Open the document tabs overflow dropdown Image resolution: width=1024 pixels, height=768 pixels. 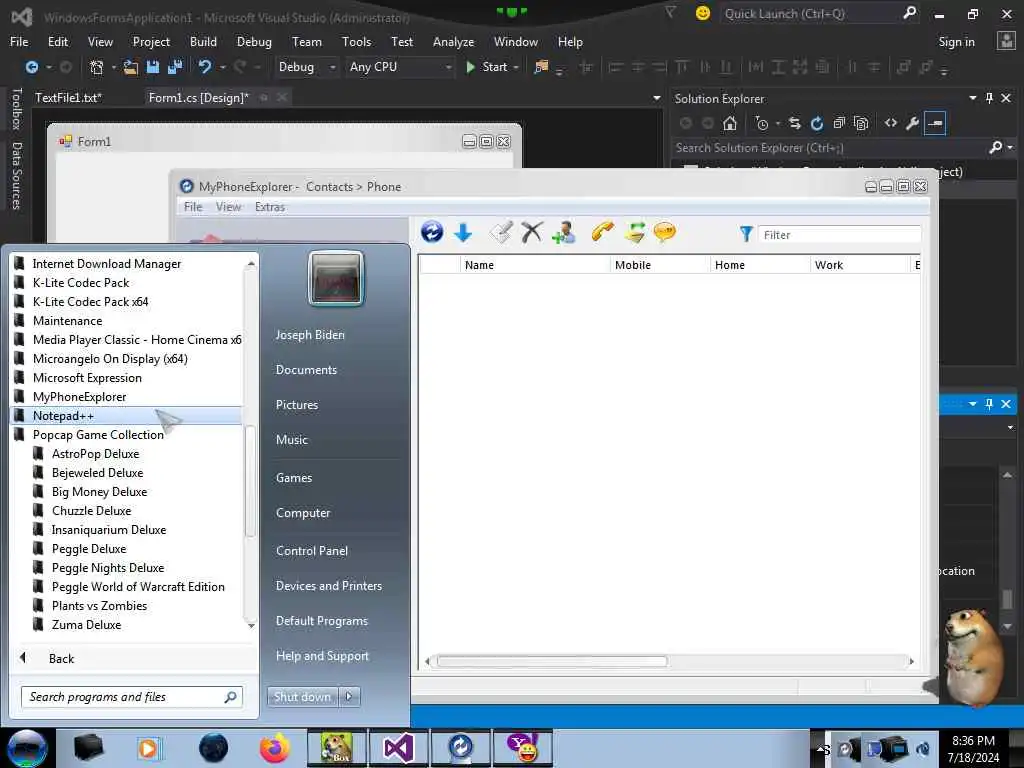[x=656, y=98]
